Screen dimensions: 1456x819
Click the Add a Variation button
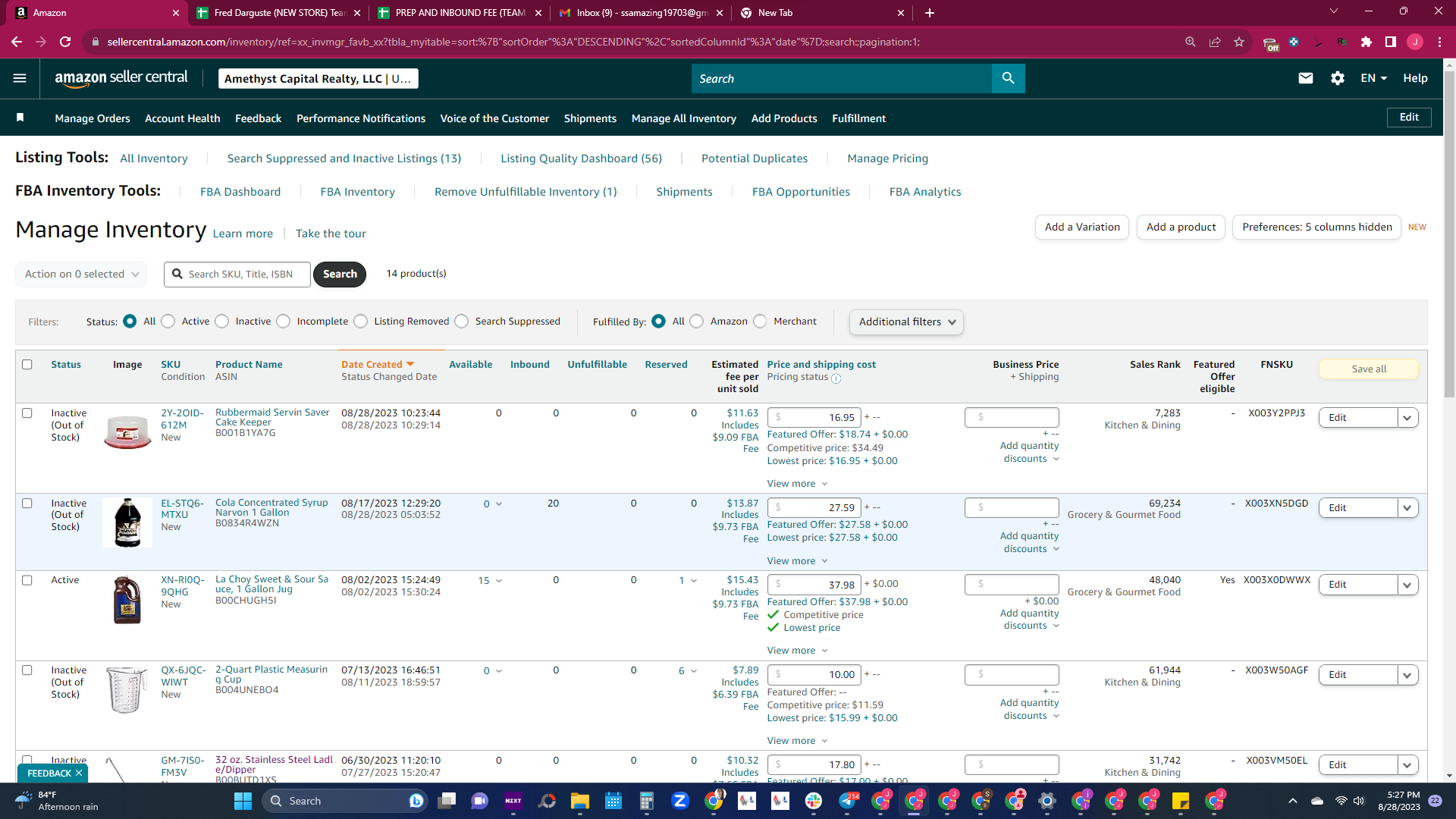pos(1082,227)
